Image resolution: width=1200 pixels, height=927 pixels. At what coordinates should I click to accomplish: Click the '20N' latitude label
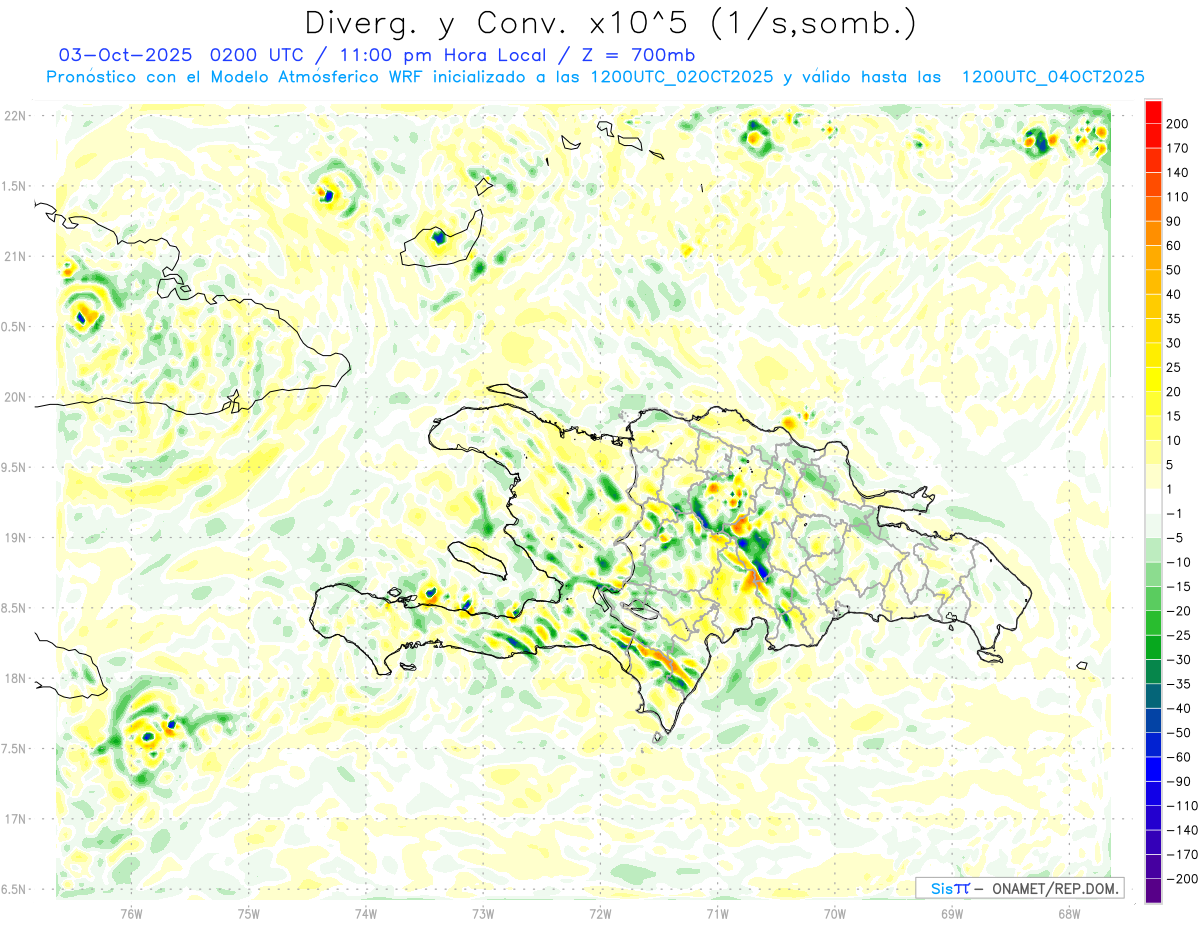point(14,397)
